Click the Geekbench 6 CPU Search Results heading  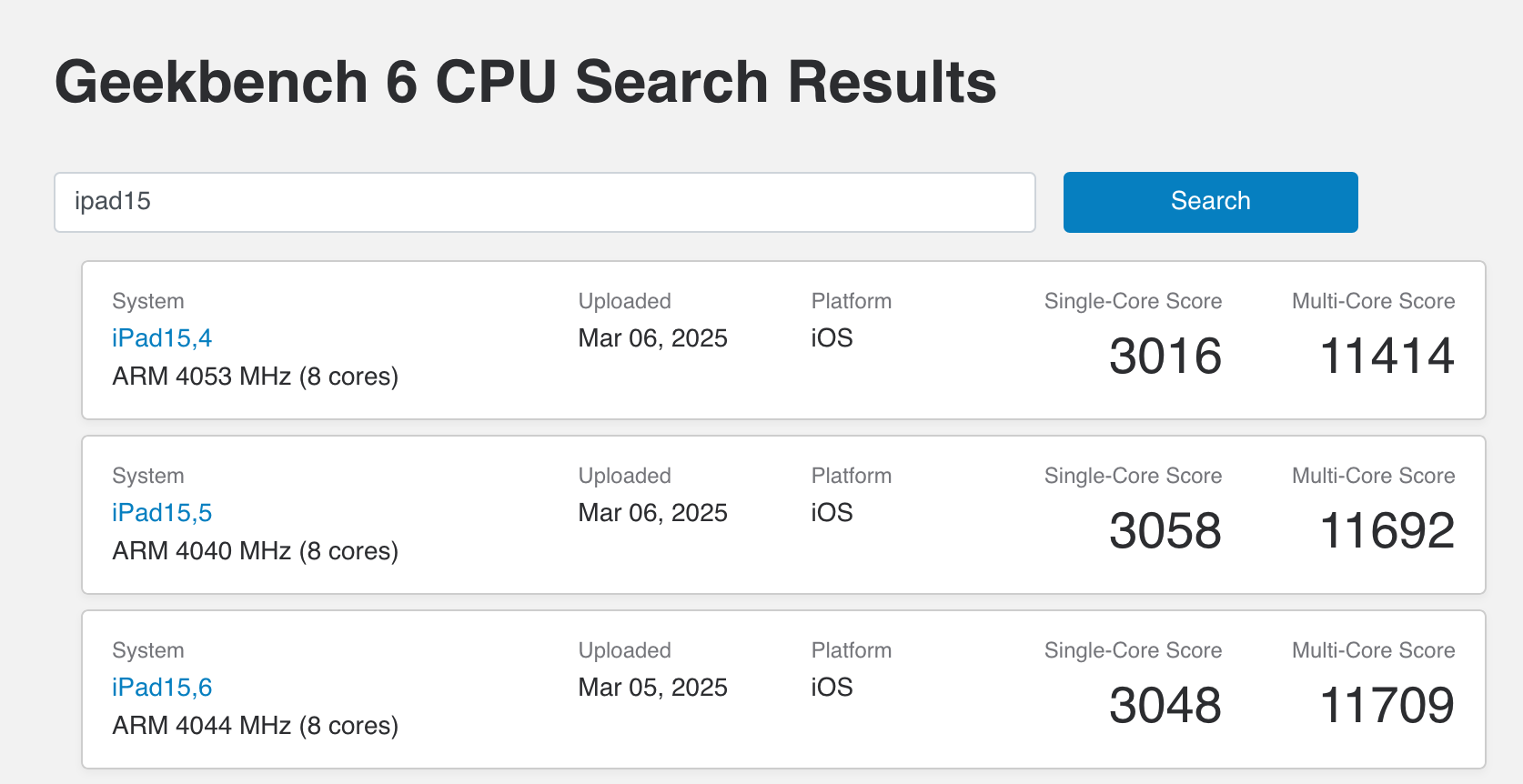click(x=526, y=82)
